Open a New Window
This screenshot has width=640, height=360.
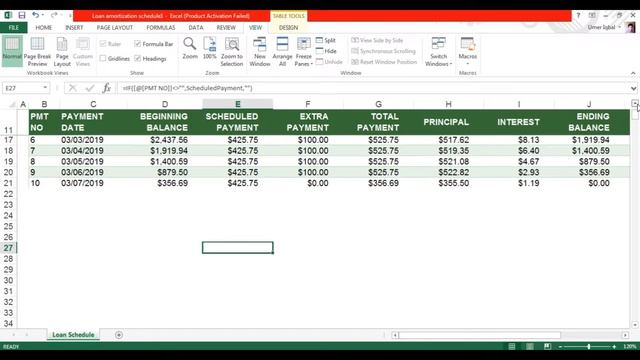click(x=260, y=51)
